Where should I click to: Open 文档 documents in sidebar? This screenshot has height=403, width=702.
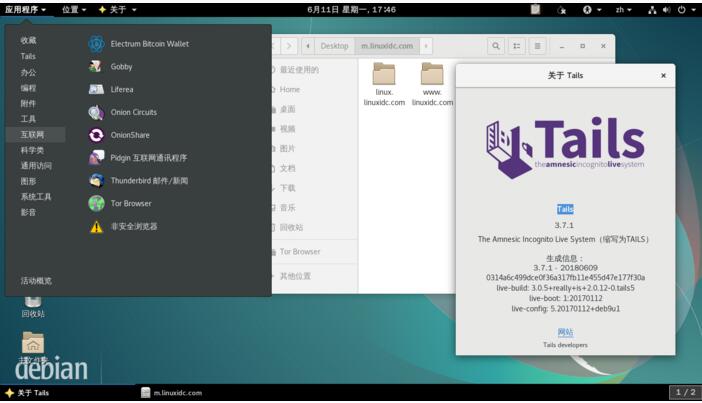click(x=287, y=168)
